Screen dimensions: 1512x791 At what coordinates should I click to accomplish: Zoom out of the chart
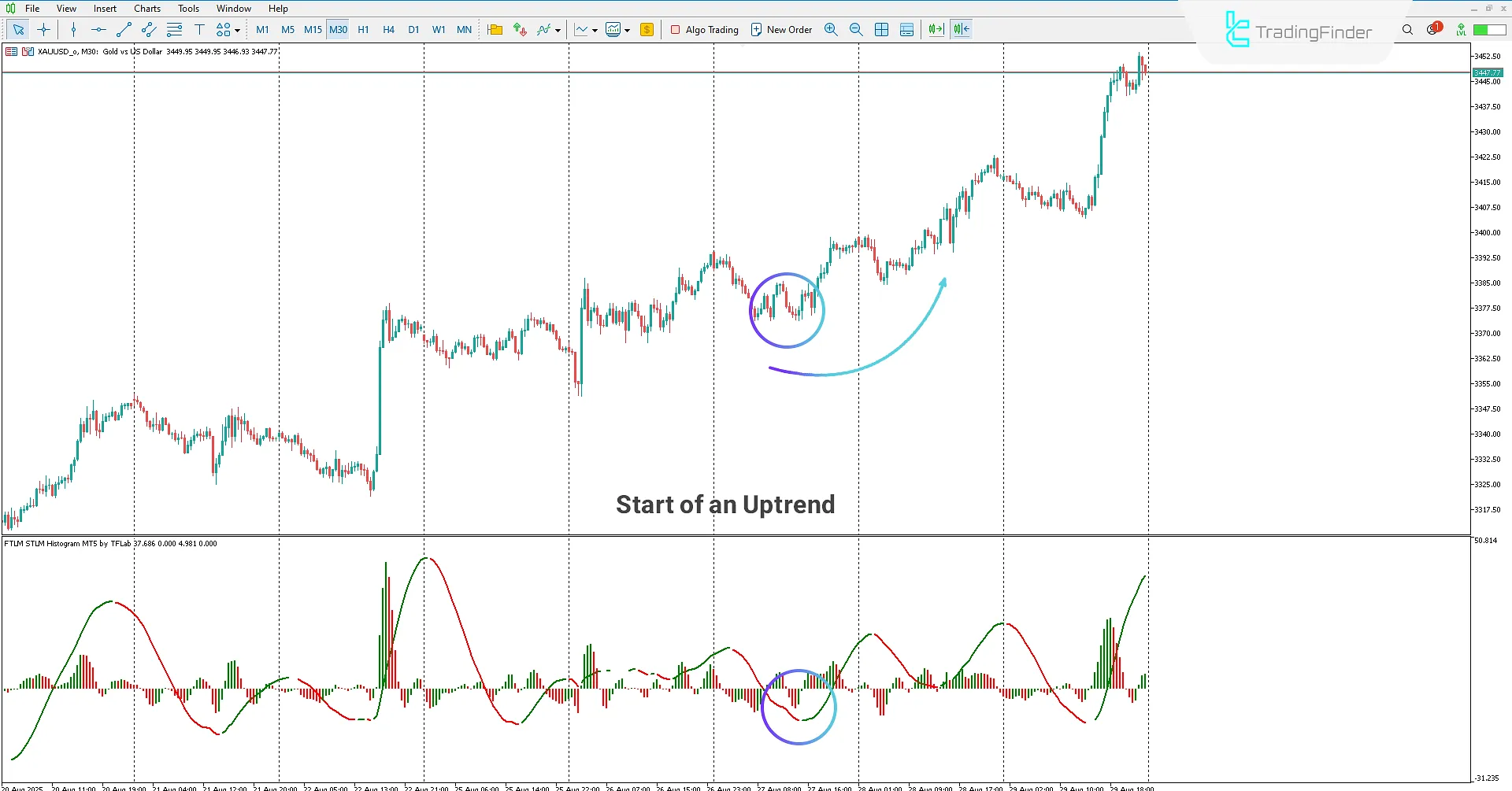pyautogui.click(x=856, y=29)
